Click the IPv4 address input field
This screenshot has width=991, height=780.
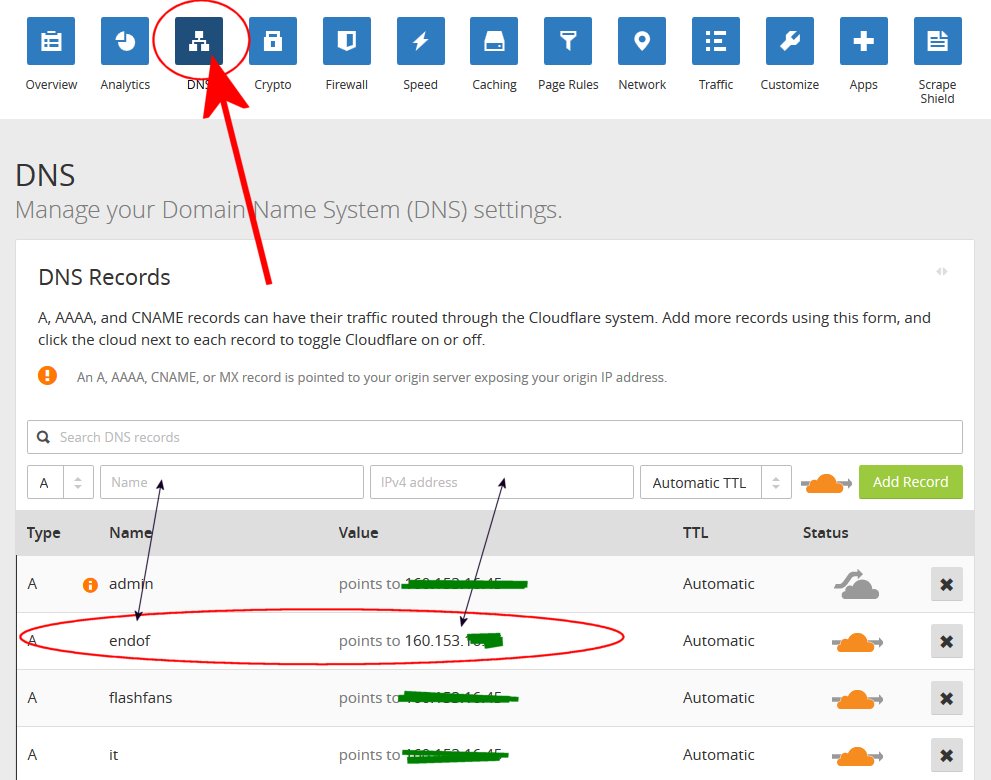[x=502, y=482]
